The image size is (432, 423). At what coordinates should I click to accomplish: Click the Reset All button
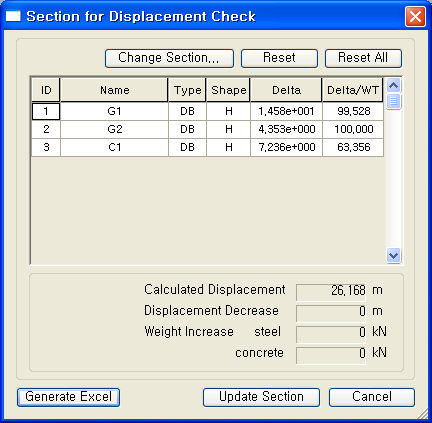point(363,58)
